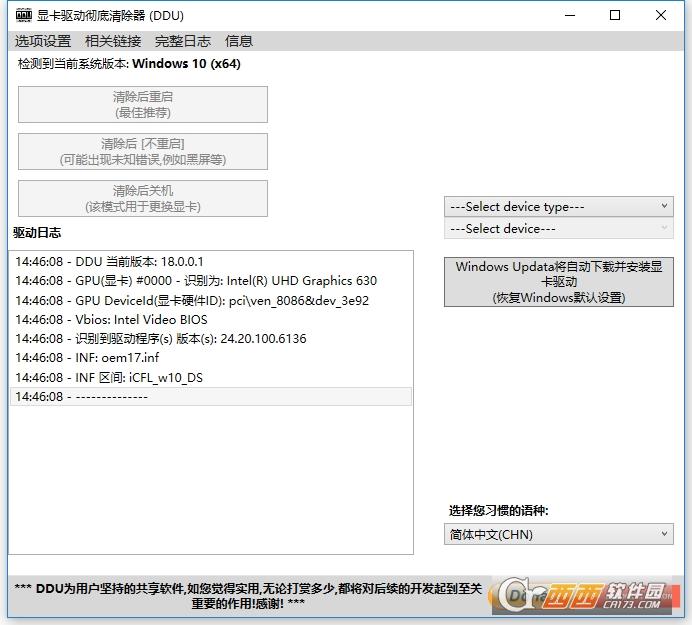The image size is (692, 625).
Task: Select log row DDU 当前版本: 18.0.0.1
Action: (x=211, y=262)
